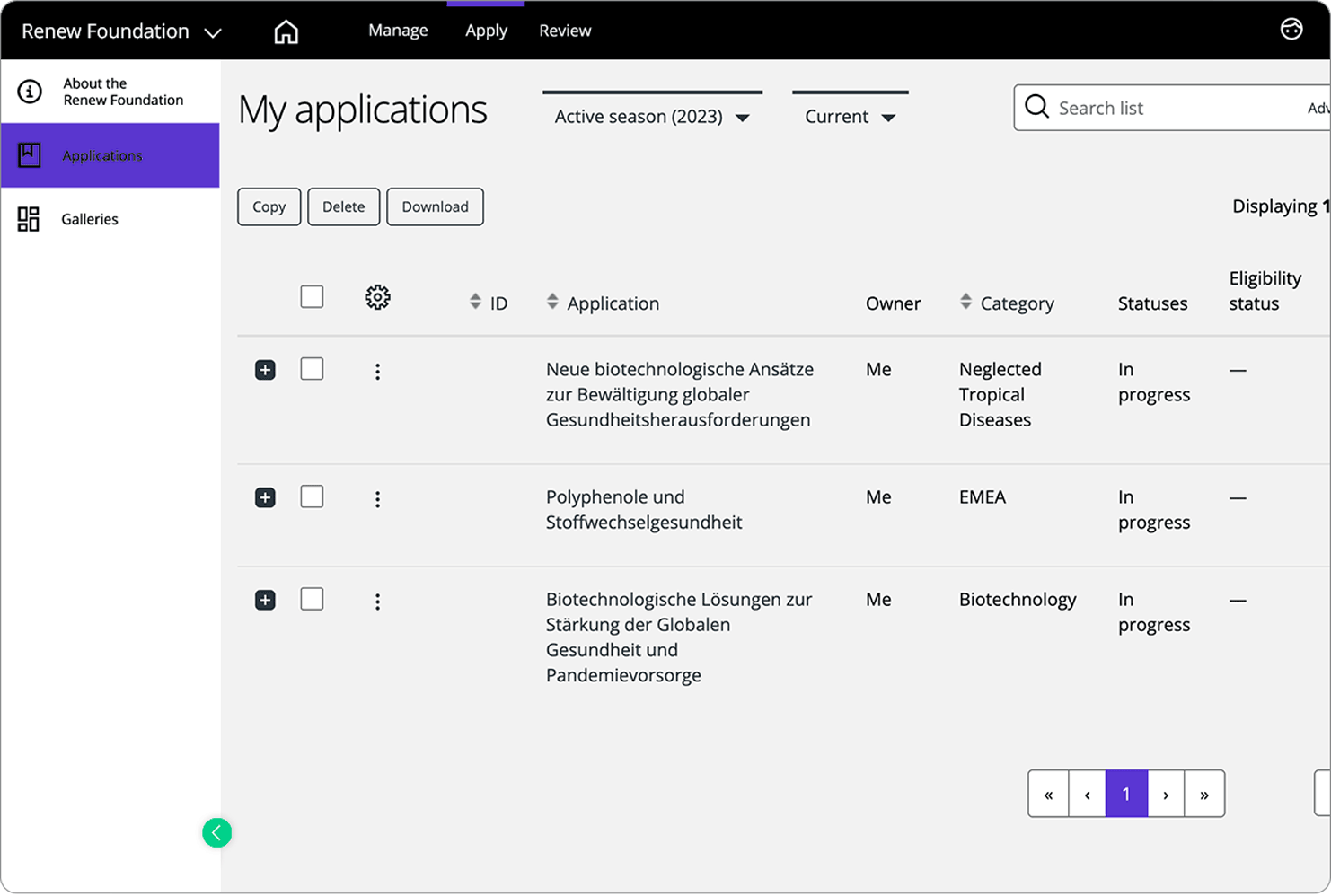This screenshot has height=896, width=1331.
Task: Expand the Polyphenole und Stoffwechselgesundheit row
Action: pyautogui.click(x=265, y=497)
